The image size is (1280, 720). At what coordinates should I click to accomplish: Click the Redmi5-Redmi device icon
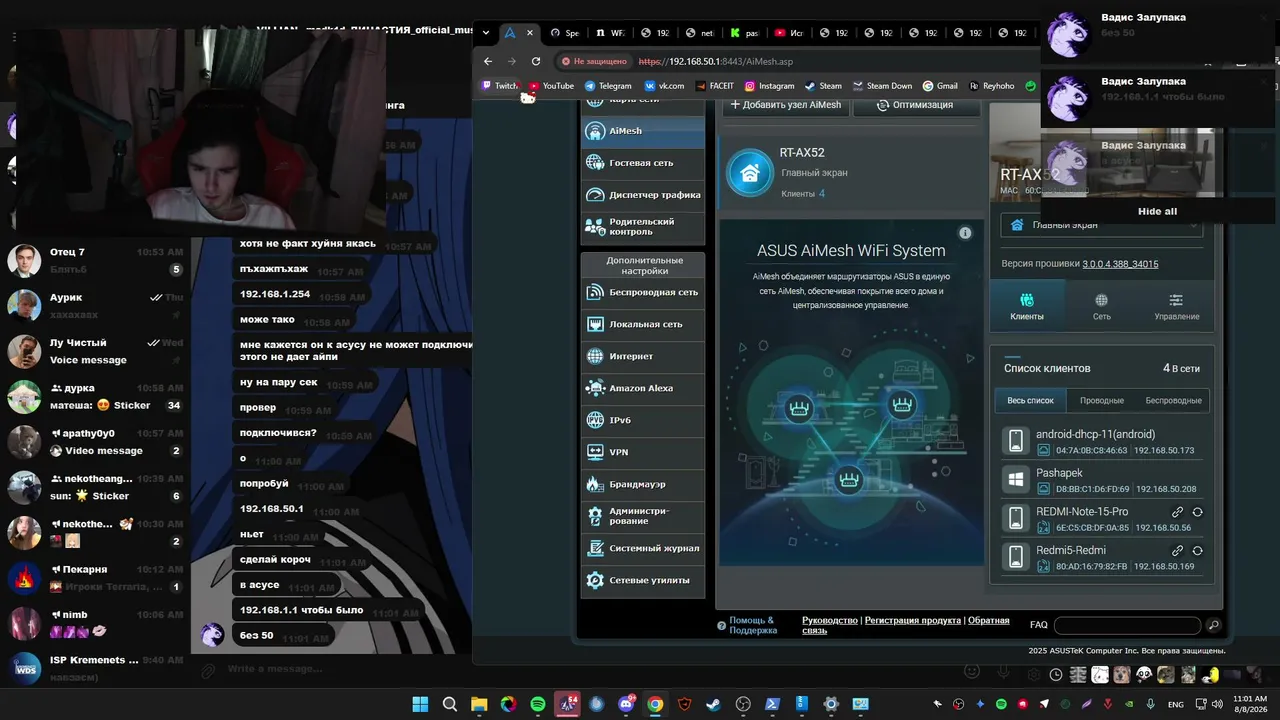click(x=1016, y=557)
